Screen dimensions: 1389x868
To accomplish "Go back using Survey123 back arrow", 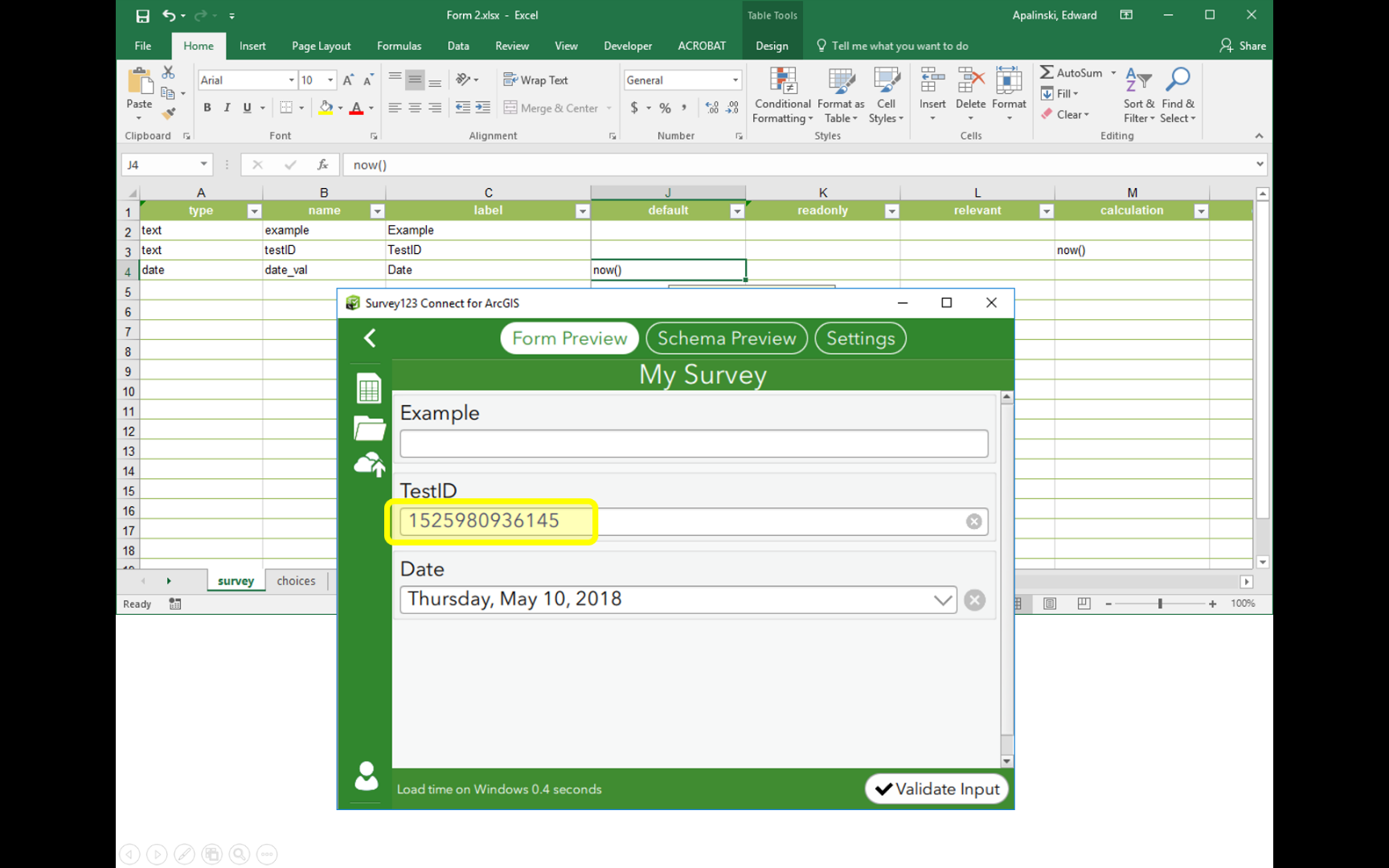I will (x=370, y=338).
